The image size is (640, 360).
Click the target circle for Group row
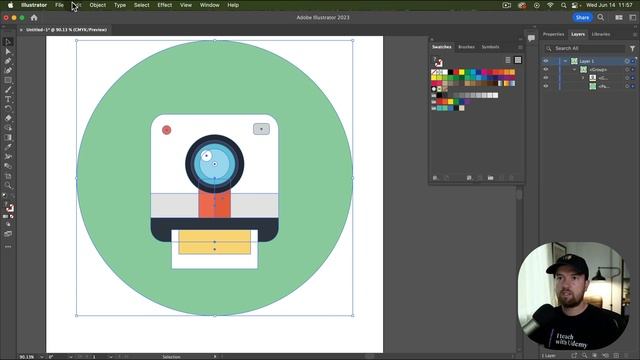click(627, 69)
